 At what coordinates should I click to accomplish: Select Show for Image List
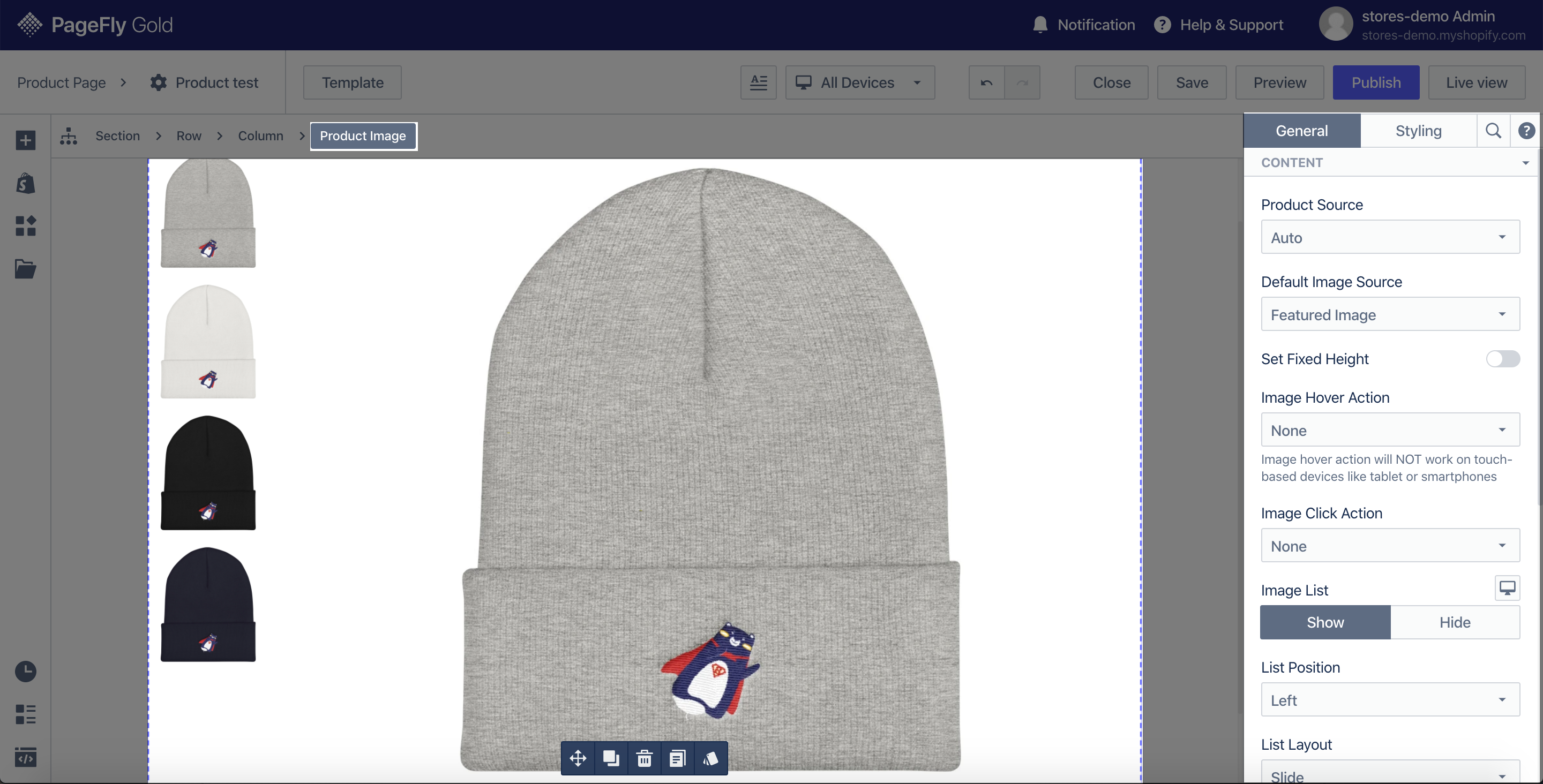[x=1325, y=622]
